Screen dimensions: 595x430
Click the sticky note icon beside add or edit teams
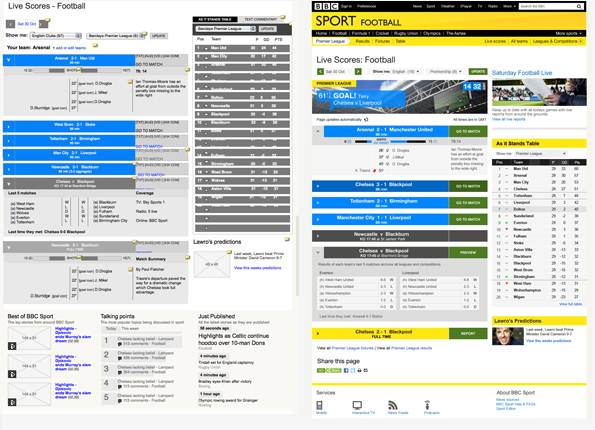pyautogui.click(x=96, y=46)
